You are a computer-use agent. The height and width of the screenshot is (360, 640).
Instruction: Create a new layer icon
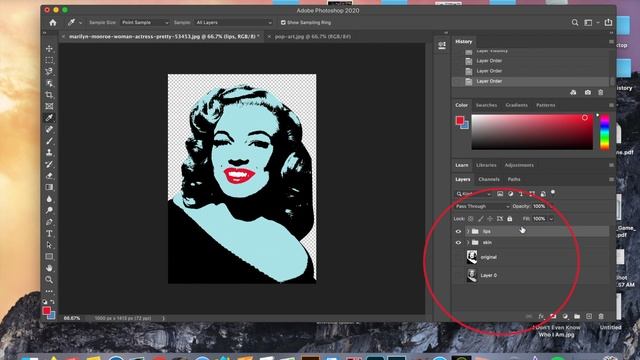[589, 316]
